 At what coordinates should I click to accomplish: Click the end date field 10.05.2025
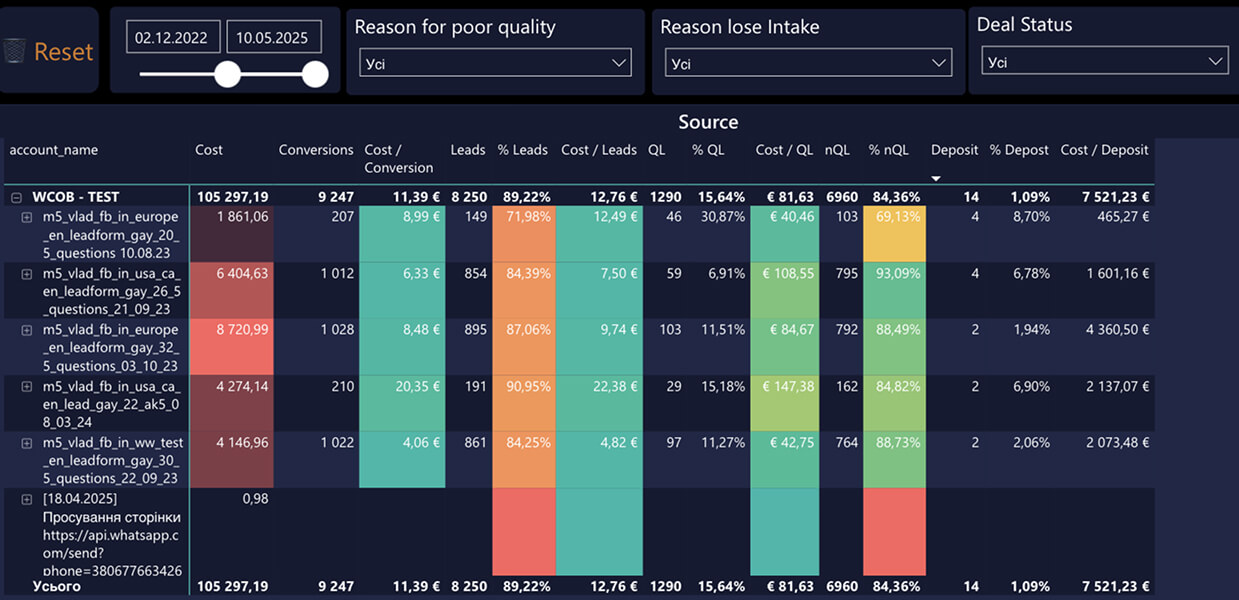pos(274,38)
